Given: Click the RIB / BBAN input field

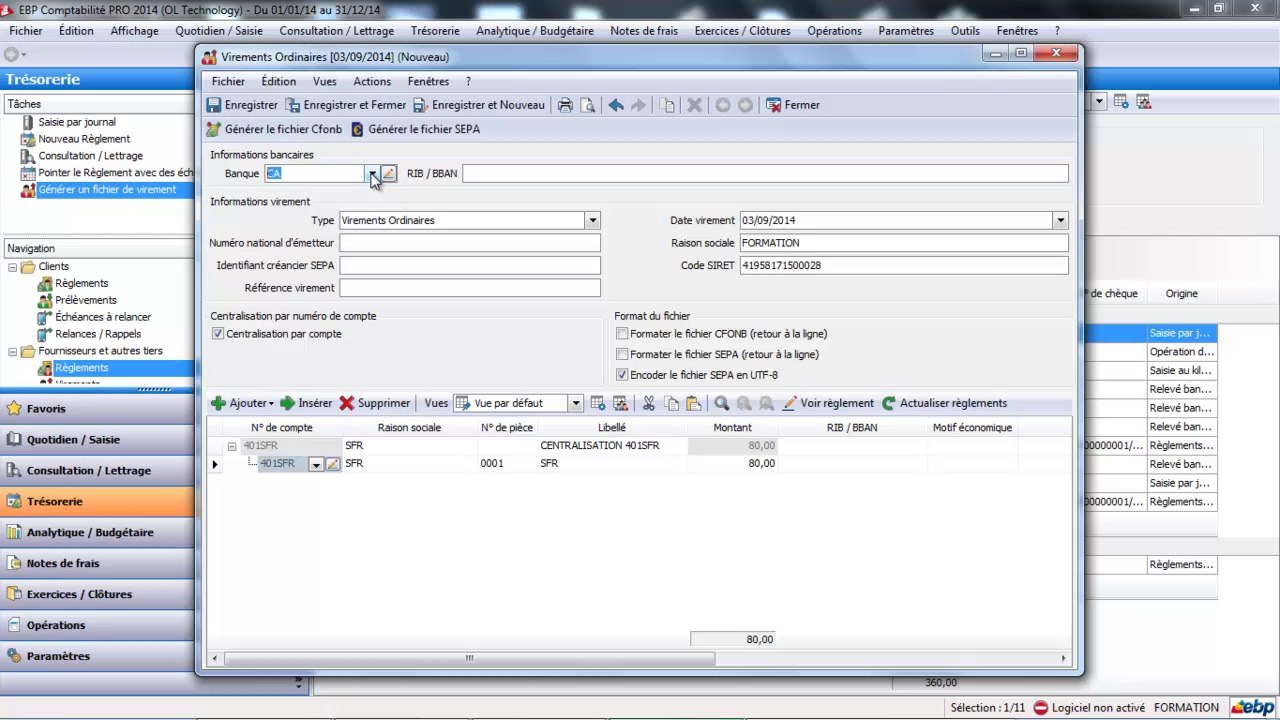Looking at the screenshot, I should pyautogui.click(x=765, y=173).
